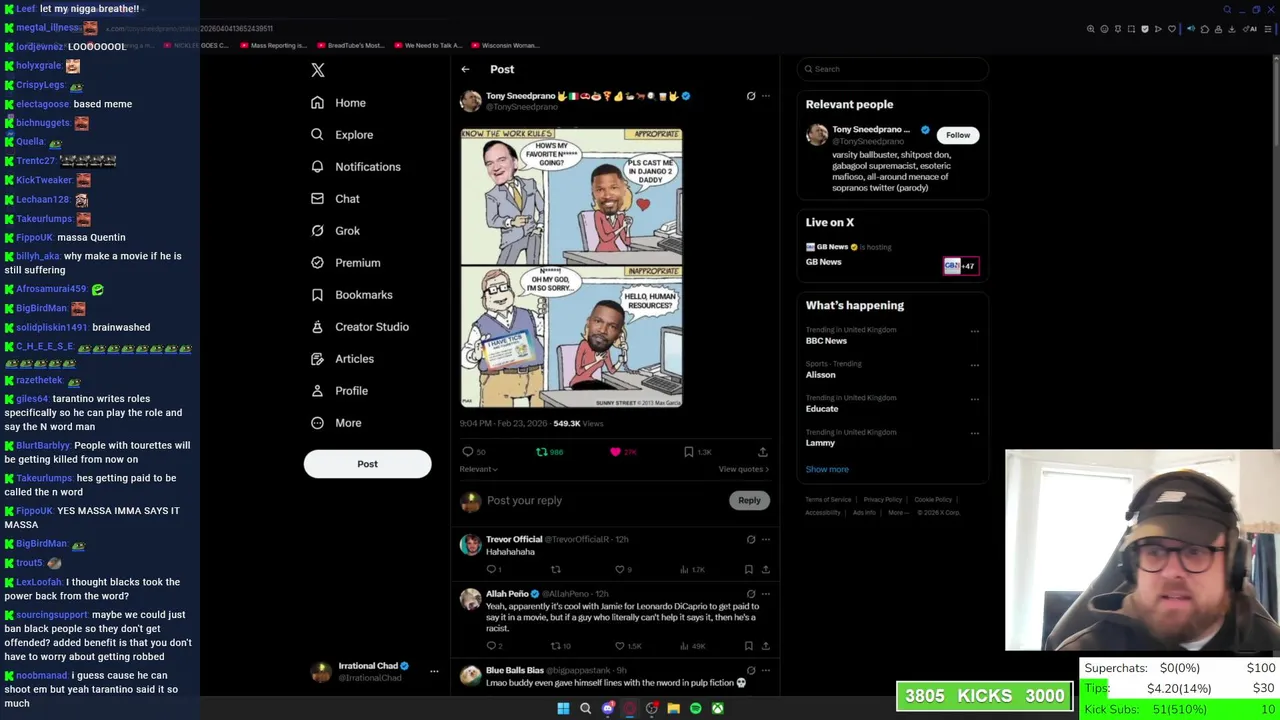The width and height of the screenshot is (1280, 720).
Task: Click the Reply button
Action: 749,500
